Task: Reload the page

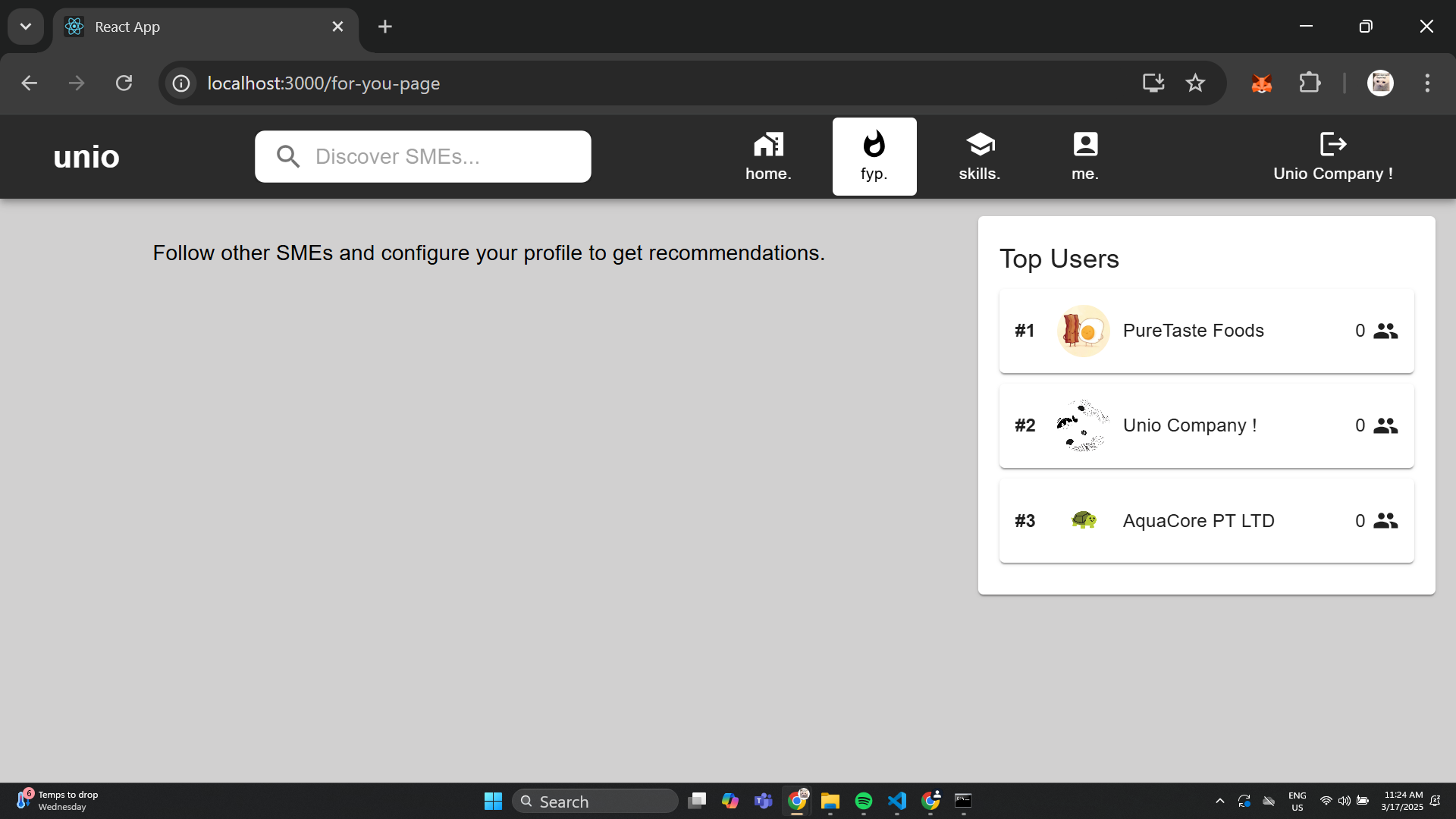Action: click(124, 83)
